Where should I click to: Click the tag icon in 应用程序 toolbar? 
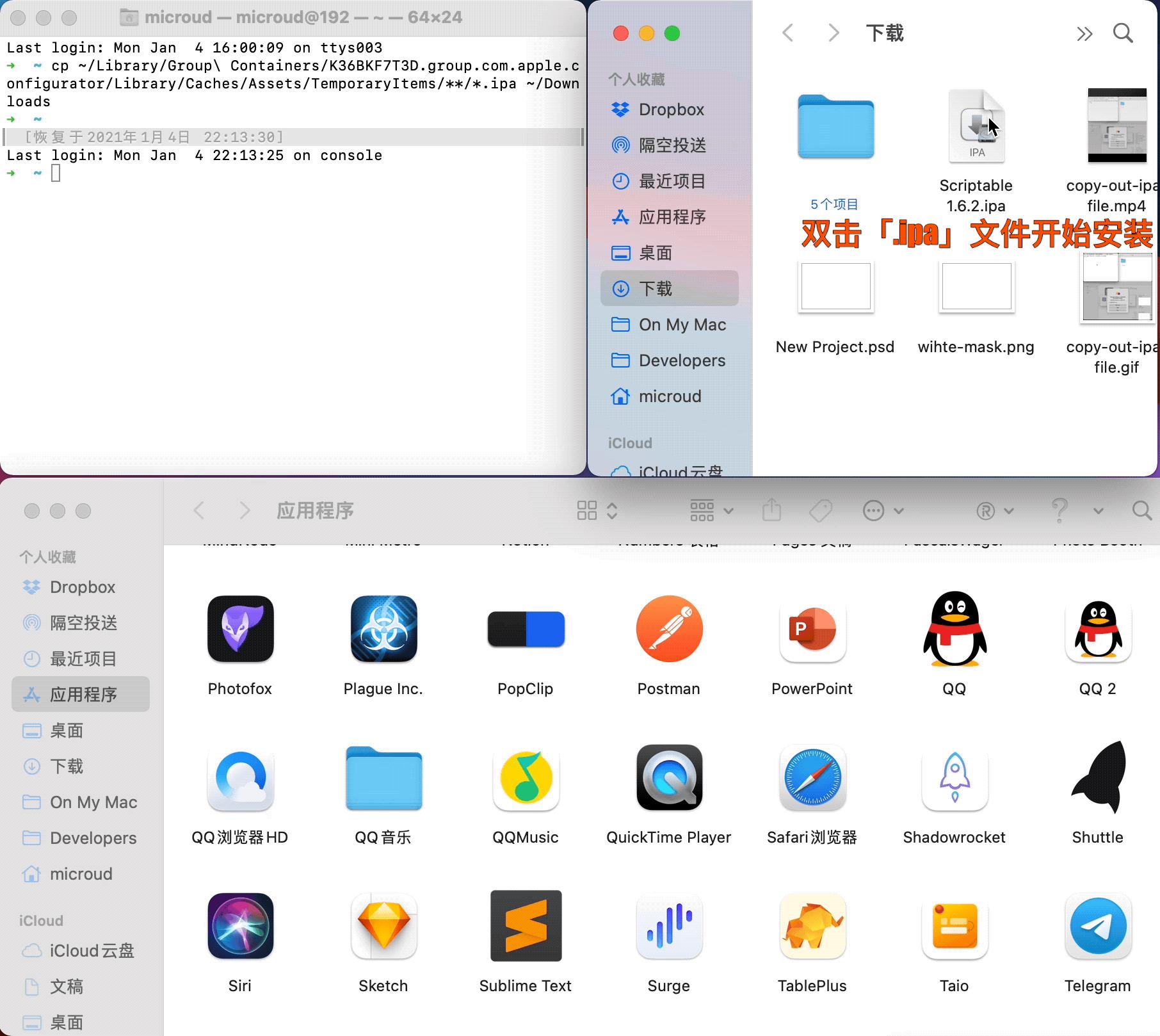[x=820, y=510]
